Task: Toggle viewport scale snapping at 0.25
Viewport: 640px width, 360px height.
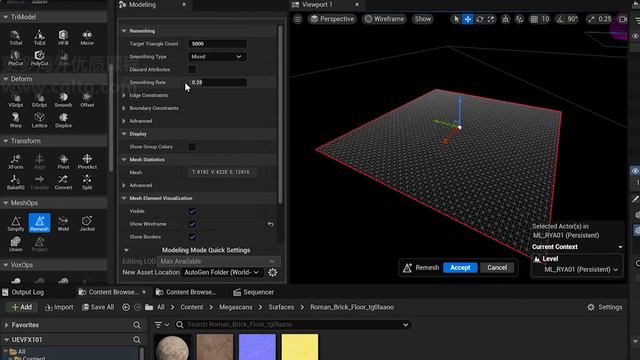Action: pos(591,19)
